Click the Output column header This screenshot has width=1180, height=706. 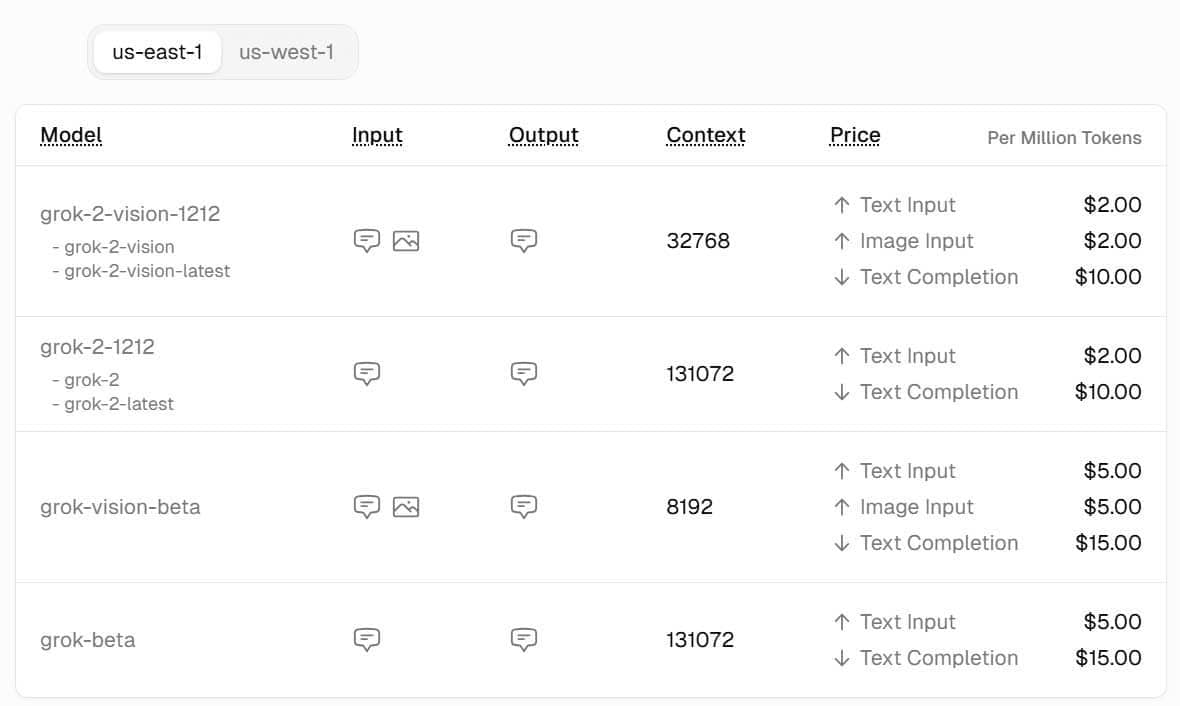pos(544,135)
